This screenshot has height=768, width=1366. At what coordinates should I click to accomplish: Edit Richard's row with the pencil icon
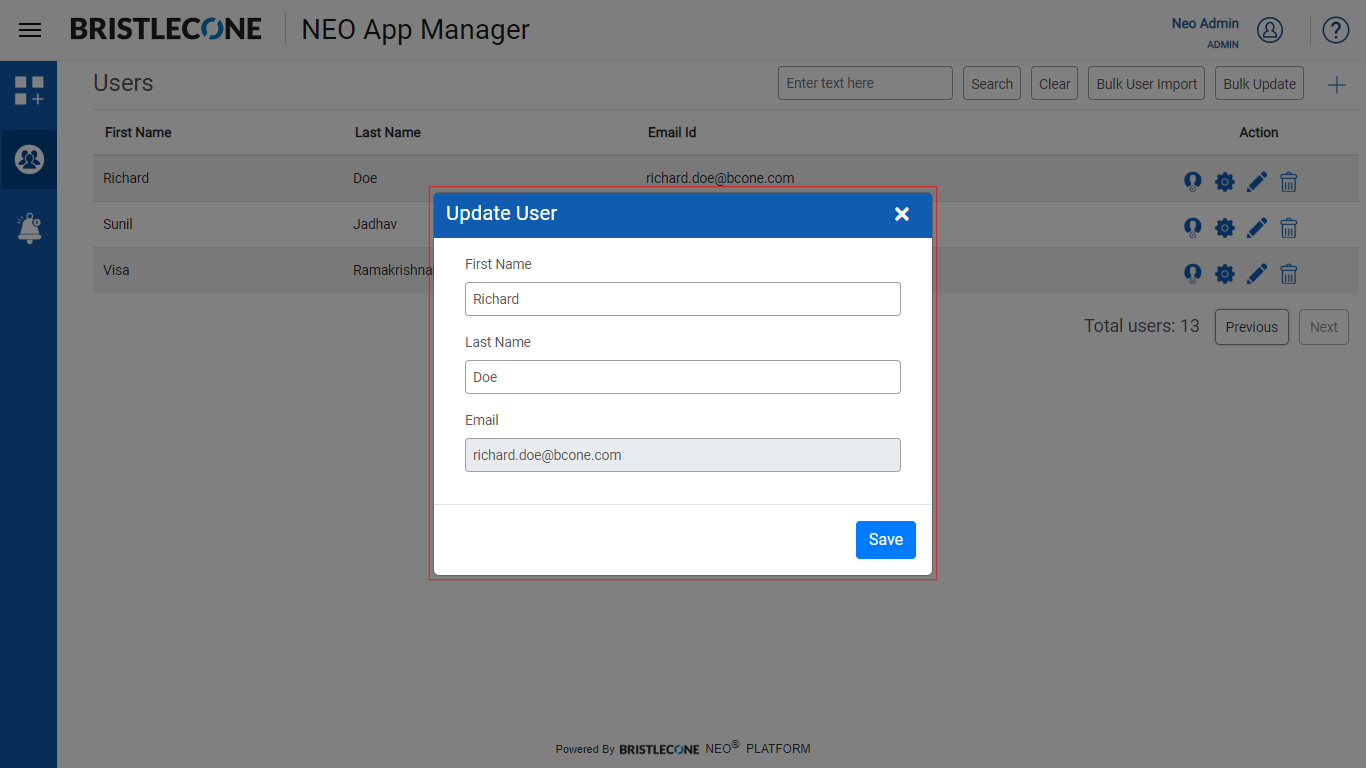pos(1257,181)
